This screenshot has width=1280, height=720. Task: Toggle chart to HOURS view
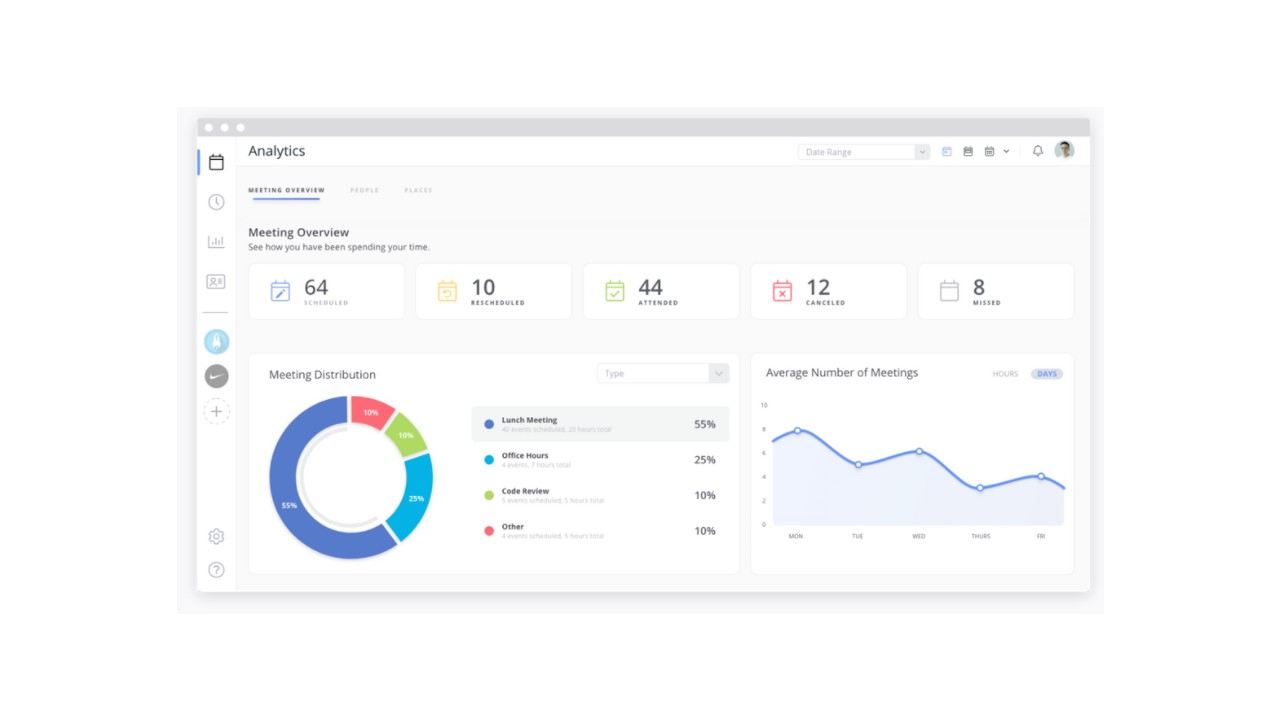pyautogui.click(x=1005, y=374)
